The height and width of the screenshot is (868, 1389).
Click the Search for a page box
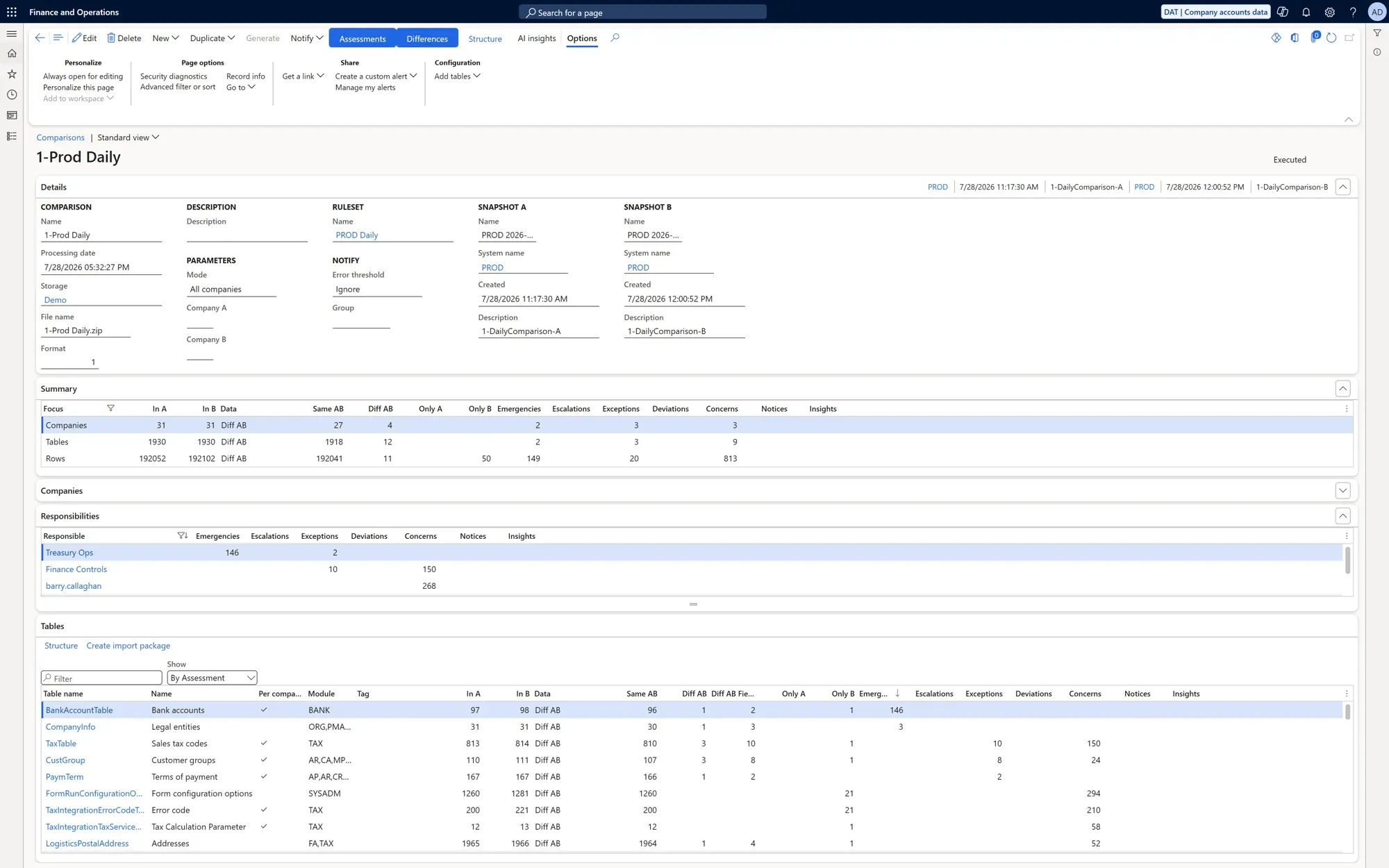[x=642, y=12]
